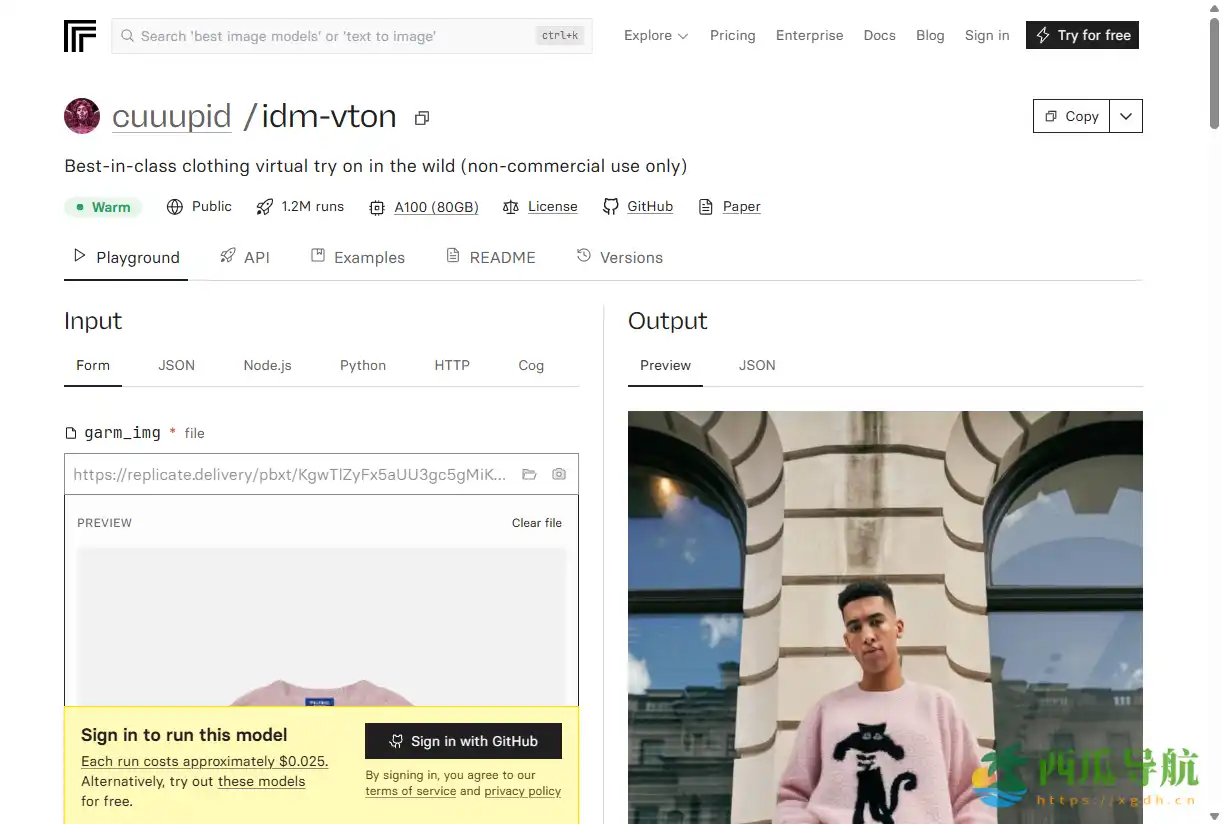Open the folder browse icon for garm_img

pyautogui.click(x=529, y=474)
